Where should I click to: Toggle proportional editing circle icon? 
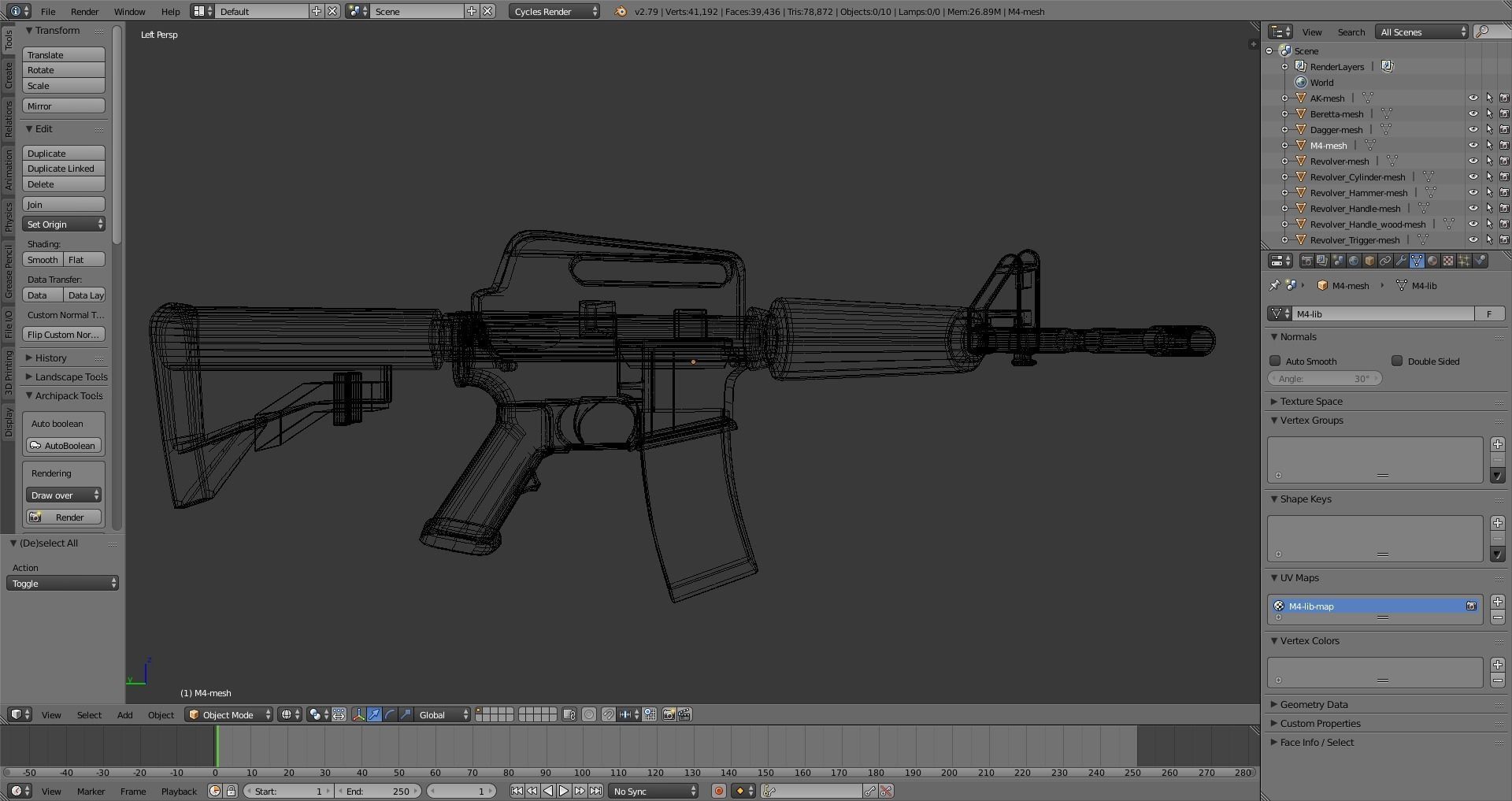pos(589,714)
